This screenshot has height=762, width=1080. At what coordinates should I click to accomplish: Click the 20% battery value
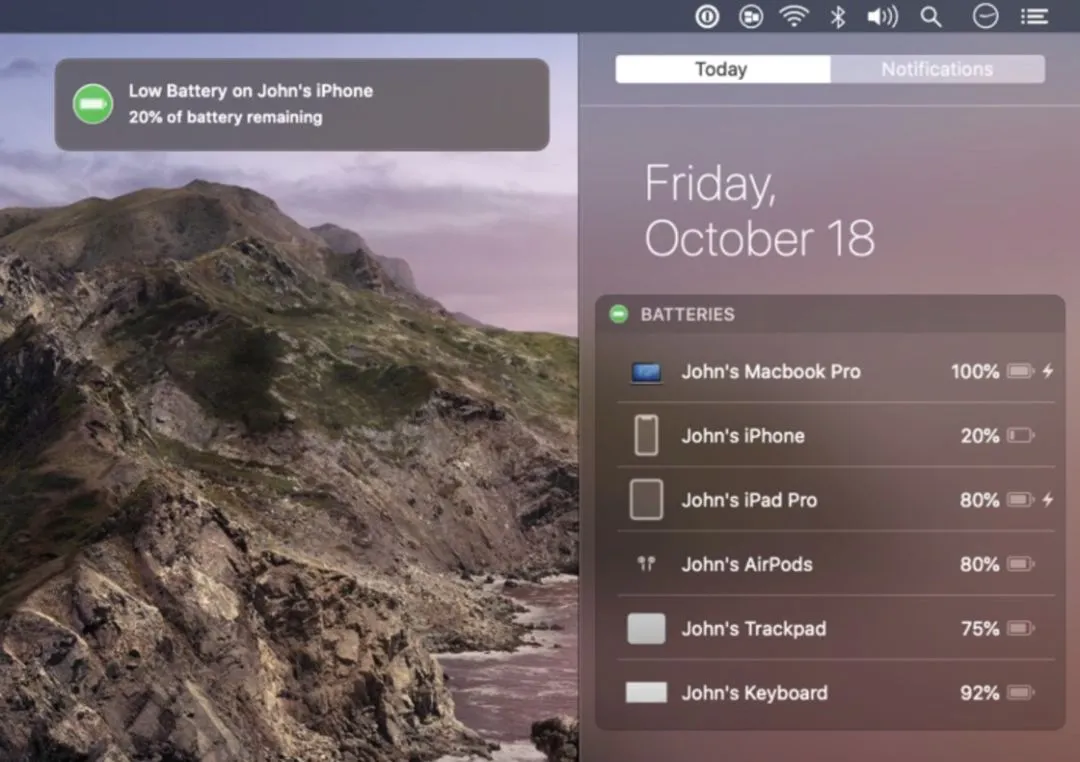coord(979,436)
